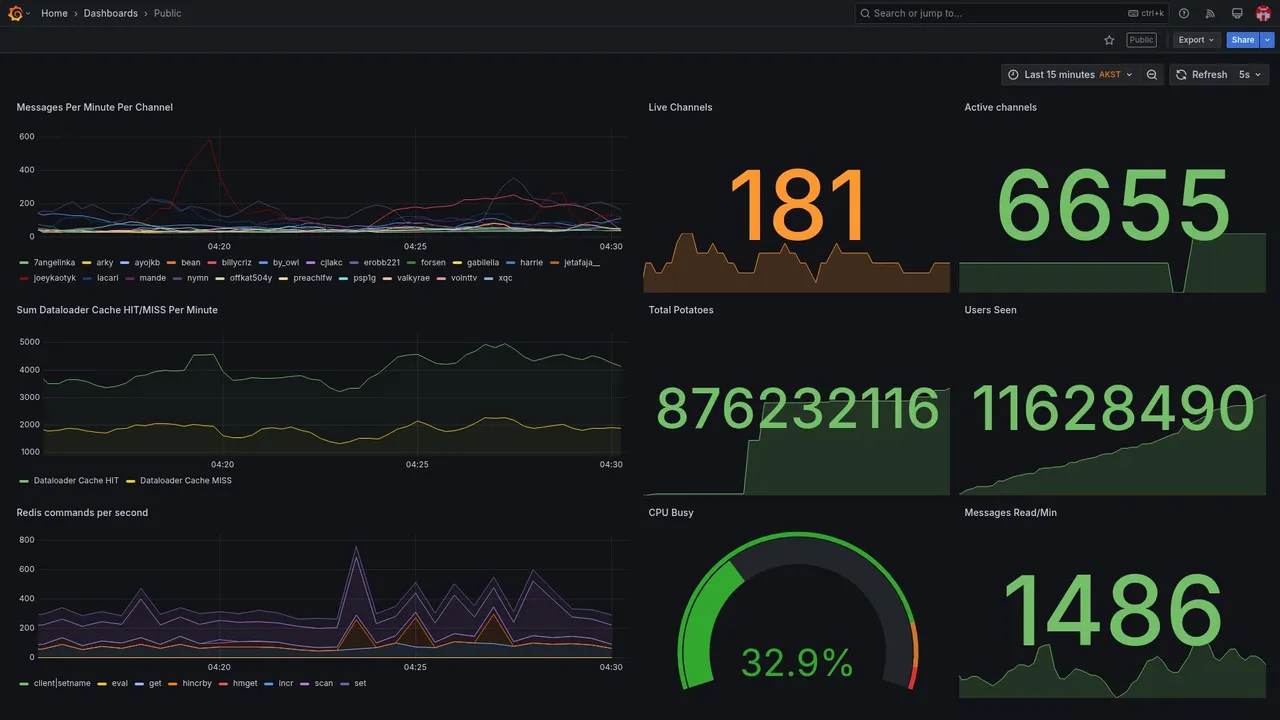
Task: Open the help question-mark icon
Action: click(x=1184, y=13)
